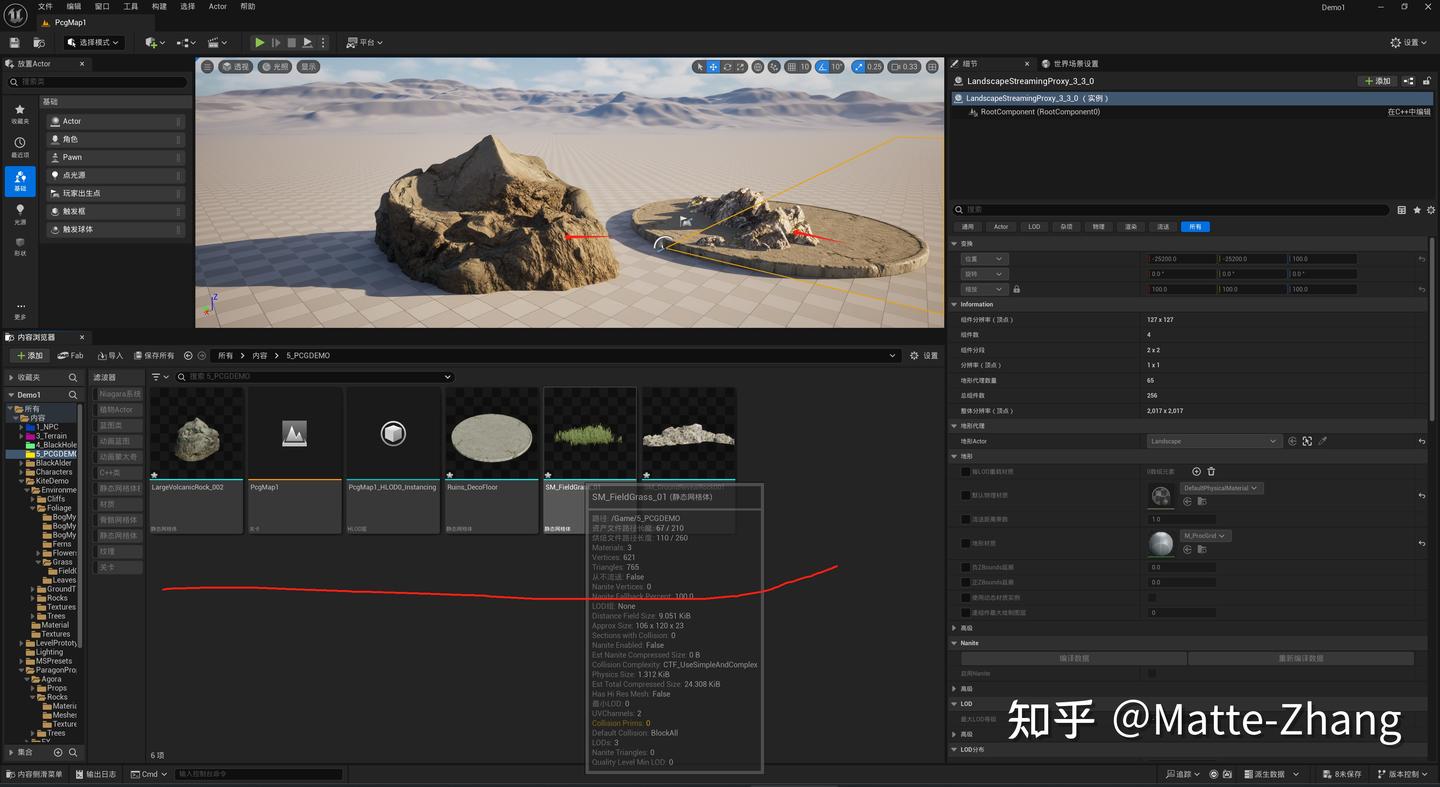Open the 光源 (Lights) category in Place Actors
1440x787 pixels.
coord(20,213)
